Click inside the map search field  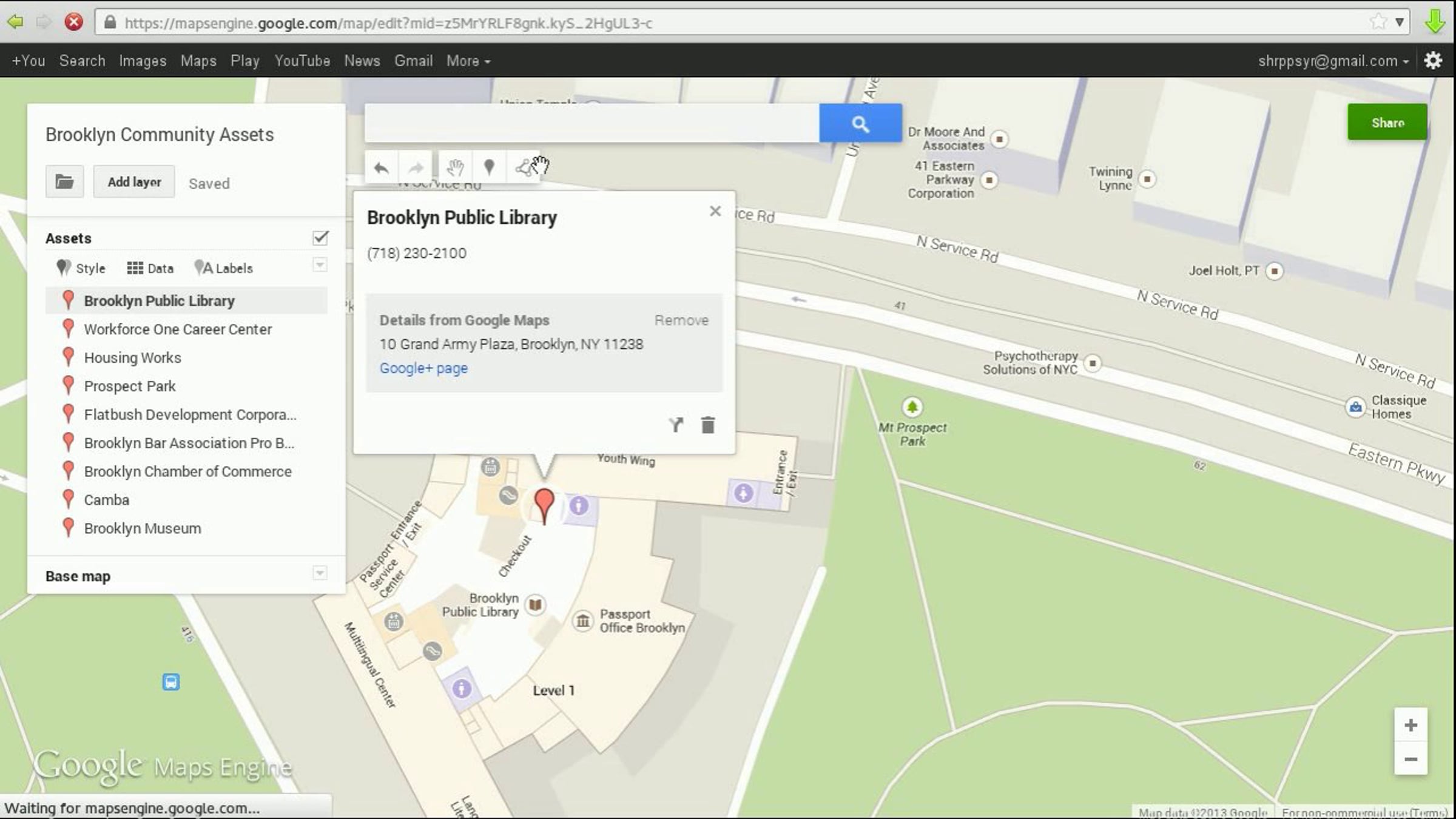591,124
